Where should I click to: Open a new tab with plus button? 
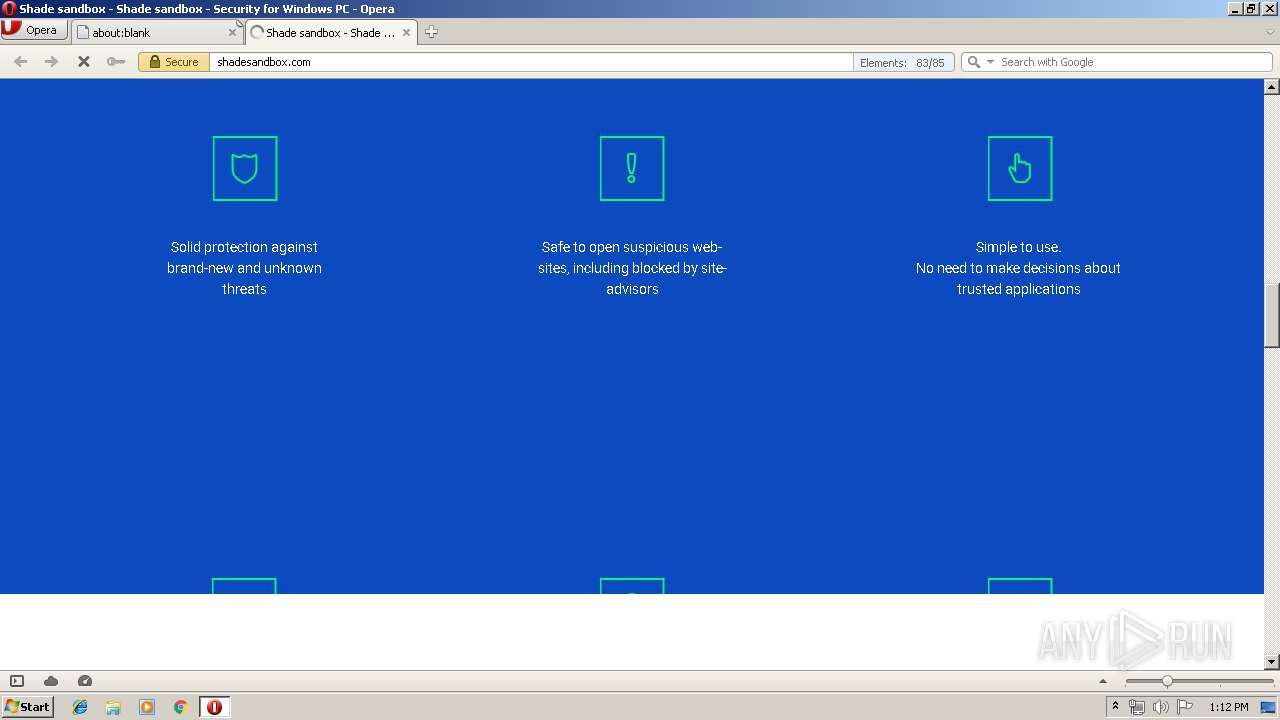[x=431, y=32]
